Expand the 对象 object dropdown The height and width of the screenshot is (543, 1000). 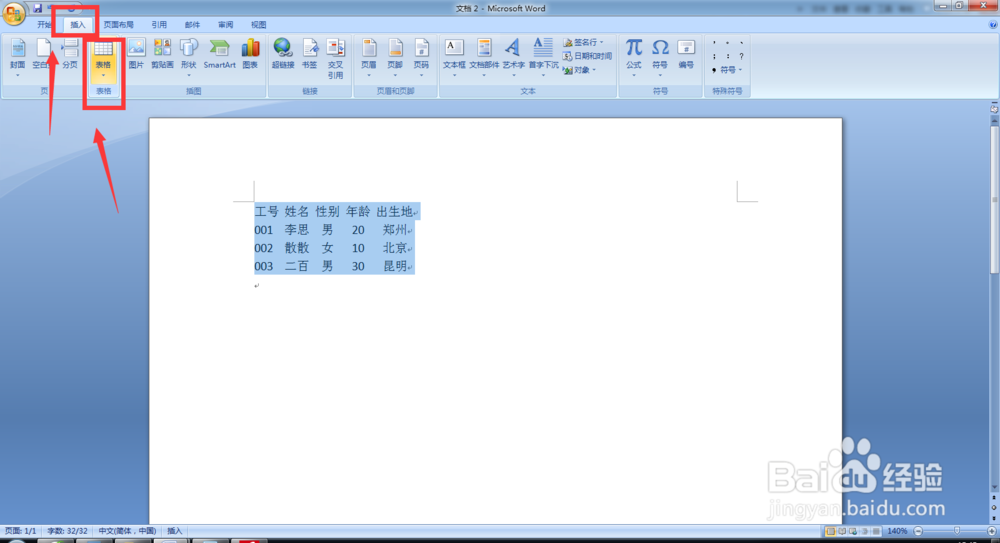tap(580, 70)
